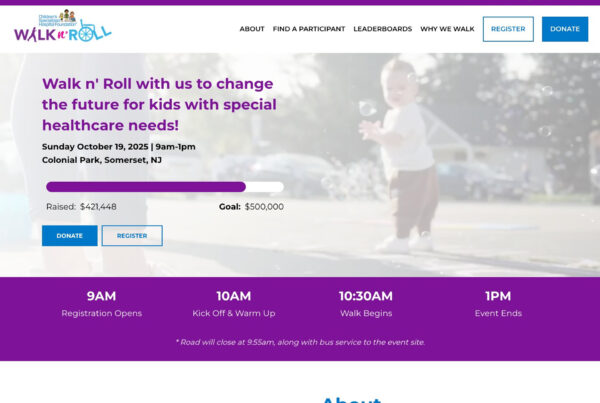Open Find a Participant page

(309, 29)
